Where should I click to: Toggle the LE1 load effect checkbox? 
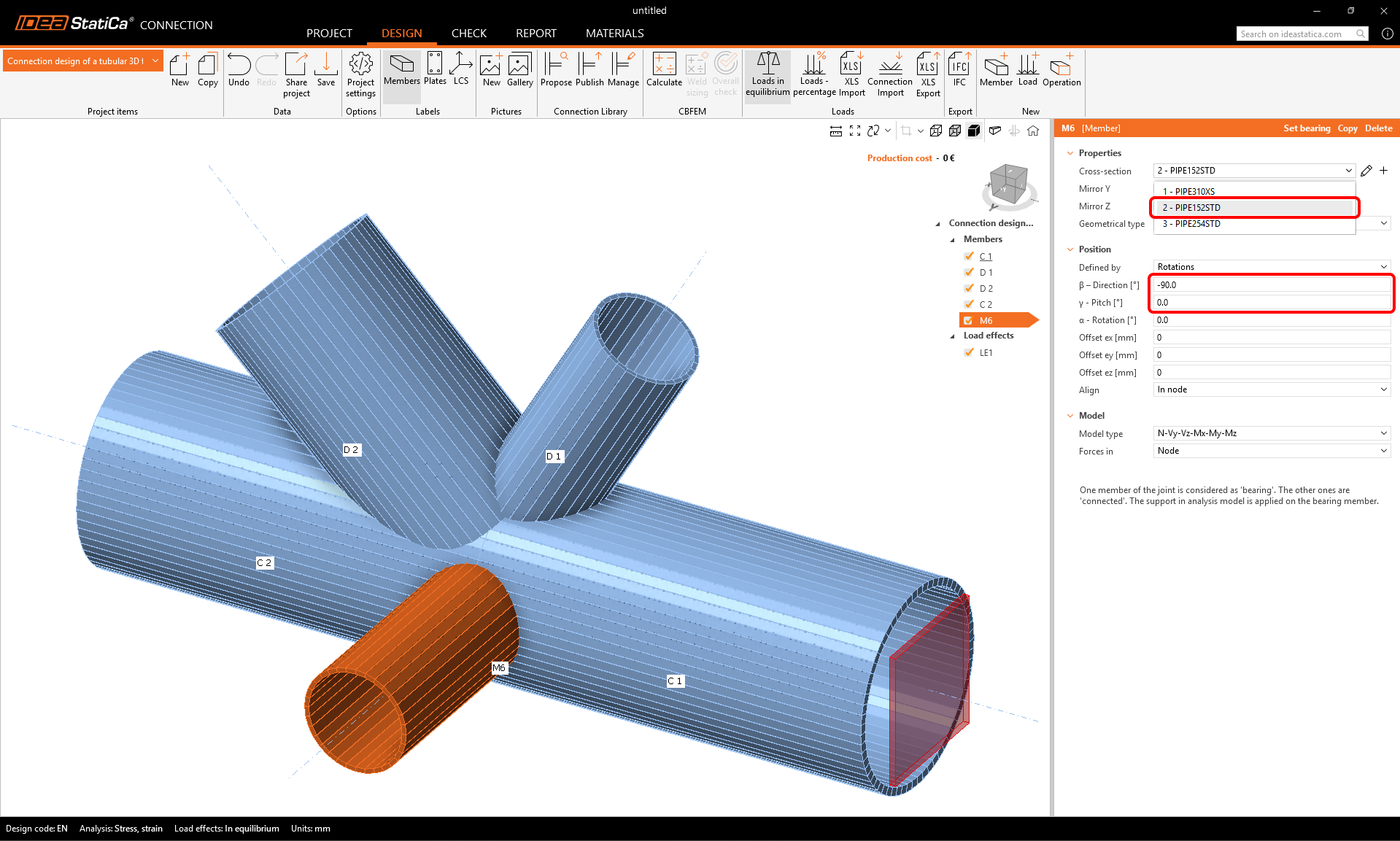tap(969, 352)
